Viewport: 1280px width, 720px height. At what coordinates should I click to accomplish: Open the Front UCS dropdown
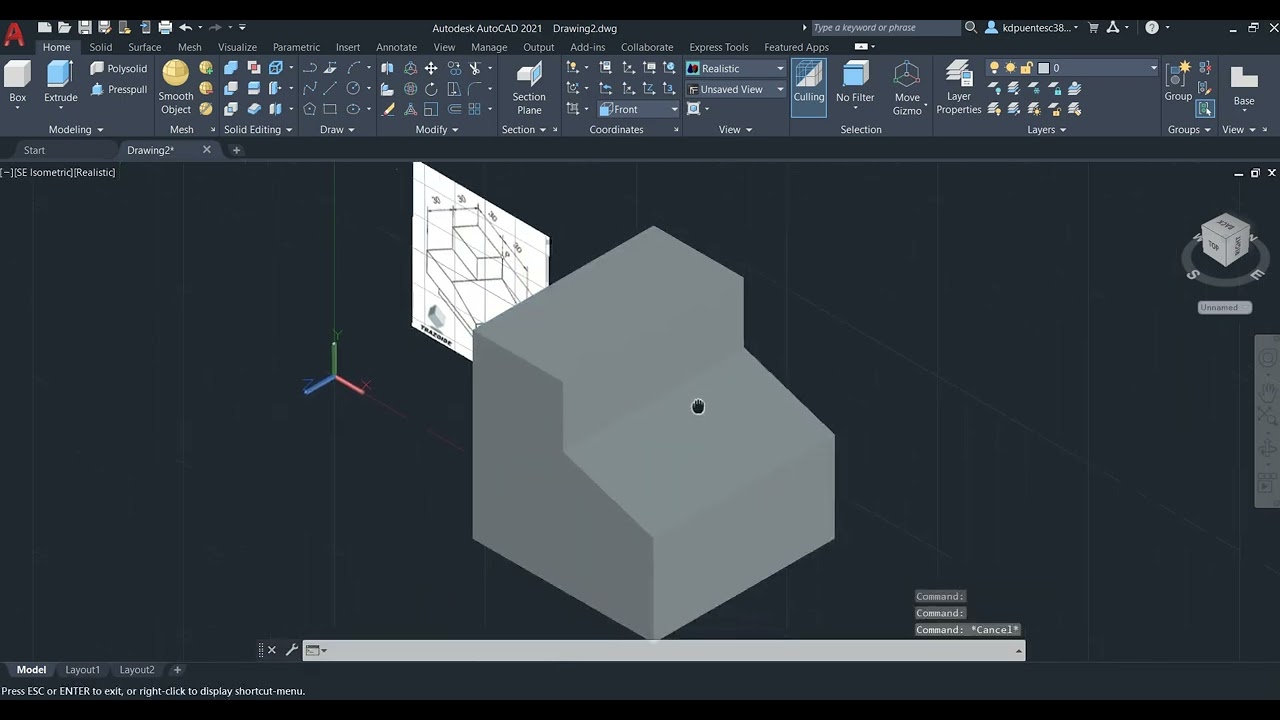(639, 109)
